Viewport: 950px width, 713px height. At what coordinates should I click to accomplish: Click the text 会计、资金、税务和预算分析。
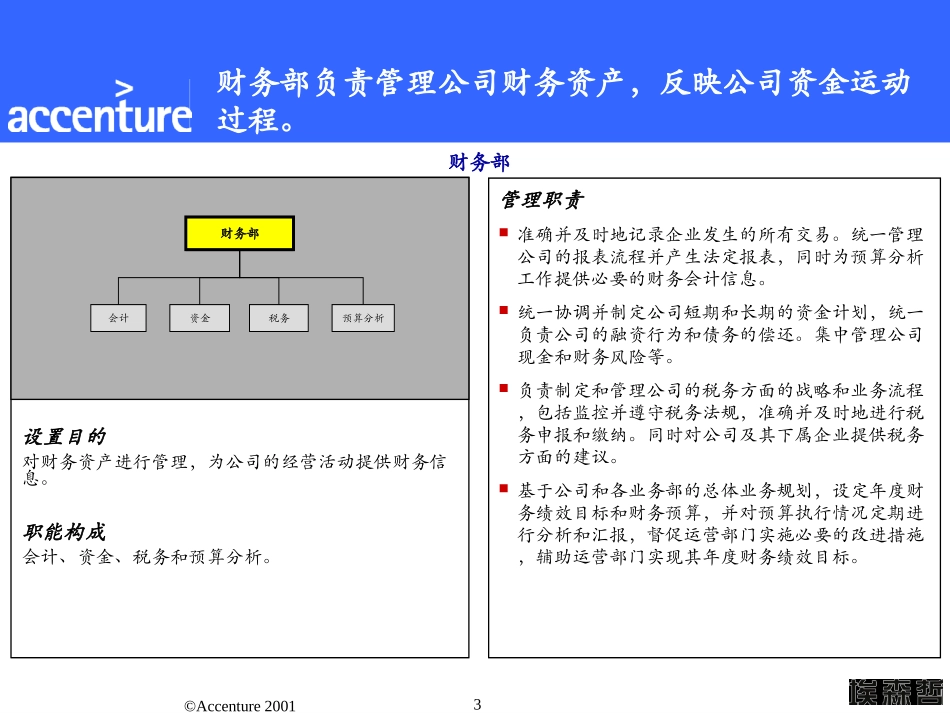(148, 557)
